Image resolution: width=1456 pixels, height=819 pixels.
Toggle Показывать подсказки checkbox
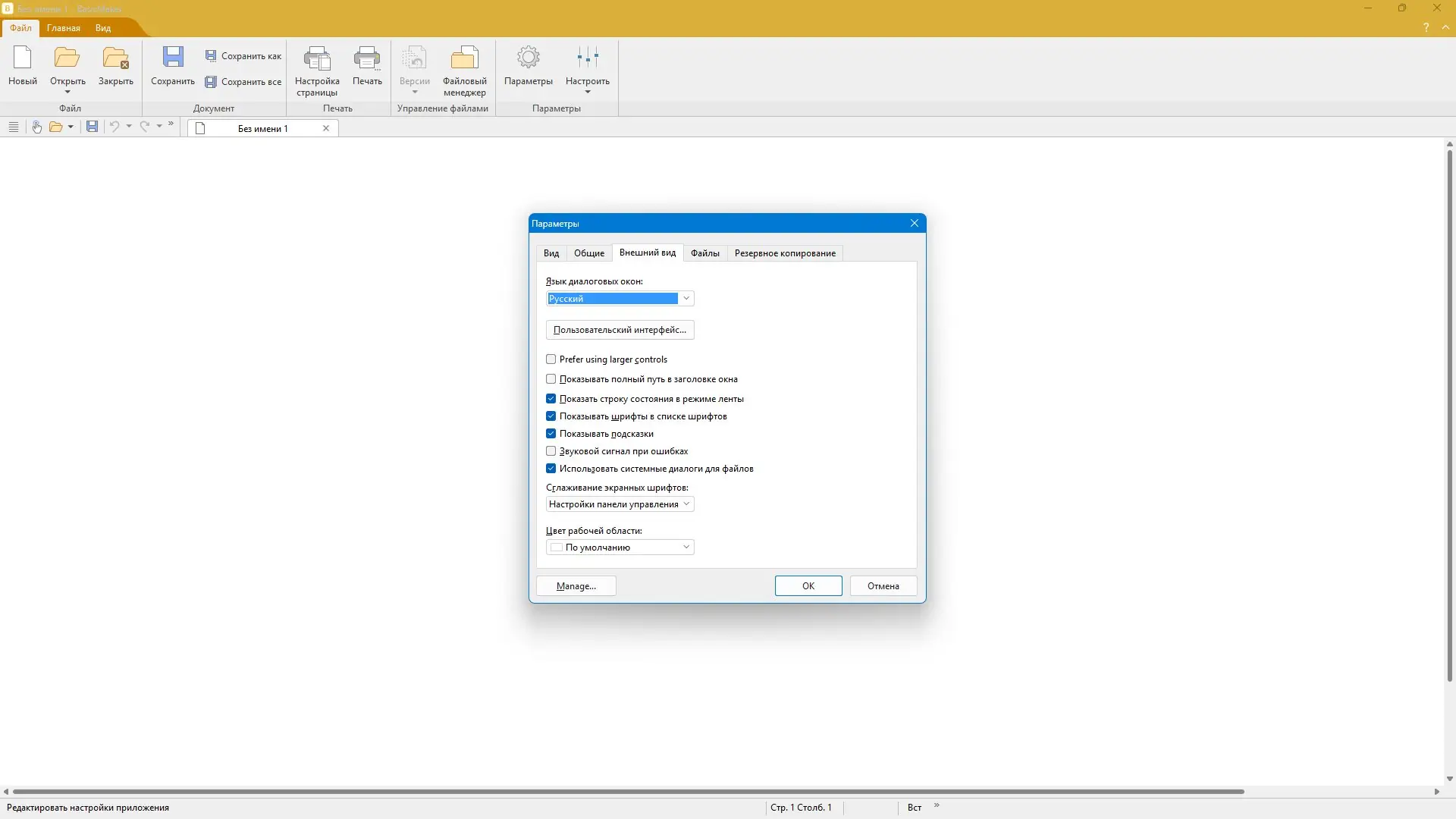[x=551, y=434]
